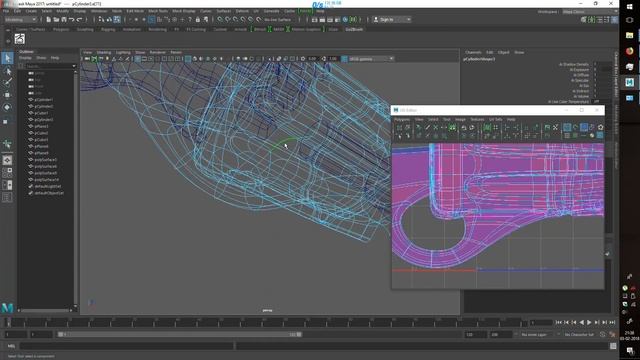The image size is (640, 360).
Task: Open the Modeling menu set dropdown
Action: (20, 19)
